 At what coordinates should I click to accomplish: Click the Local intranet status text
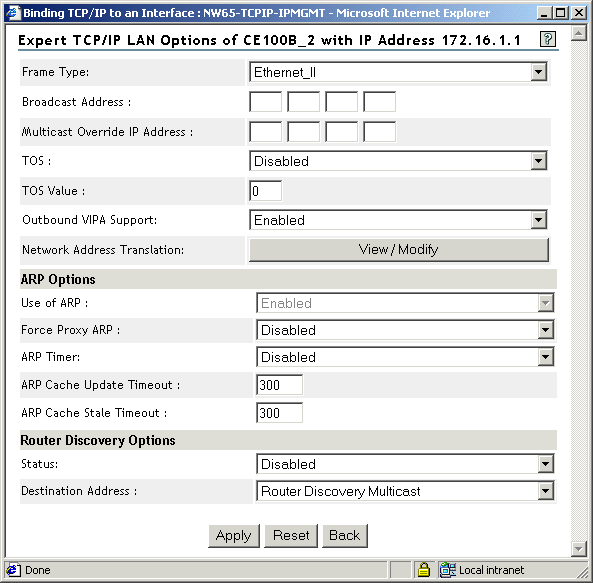tap(491, 570)
